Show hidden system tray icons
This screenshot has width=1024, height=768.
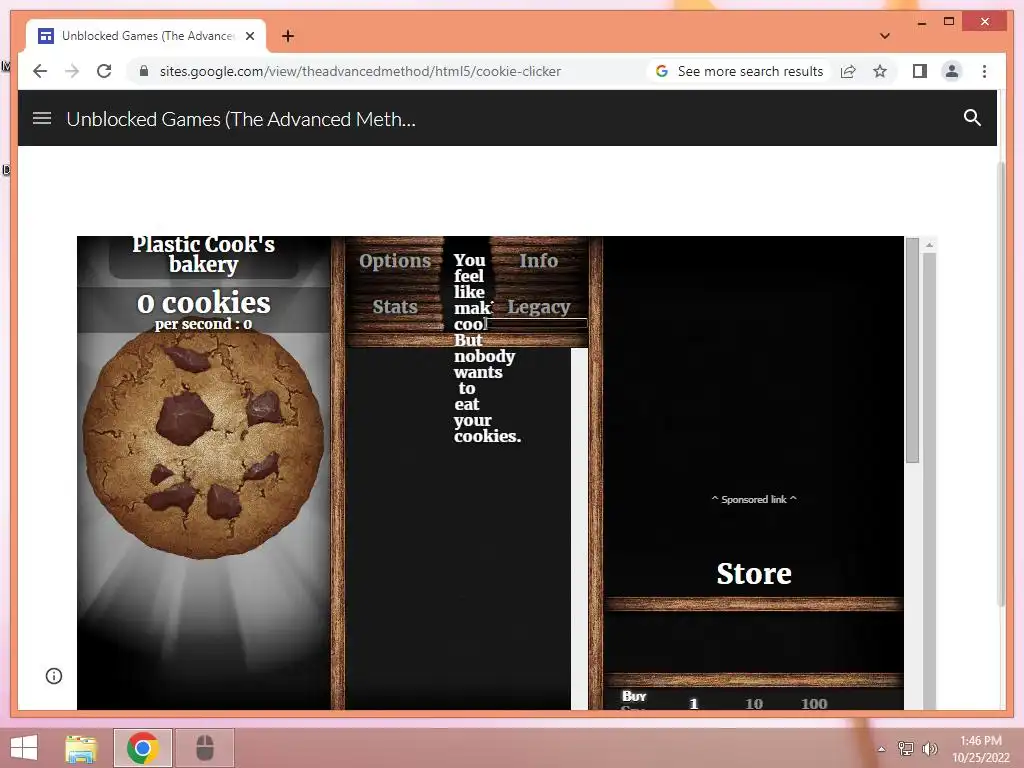click(881, 749)
